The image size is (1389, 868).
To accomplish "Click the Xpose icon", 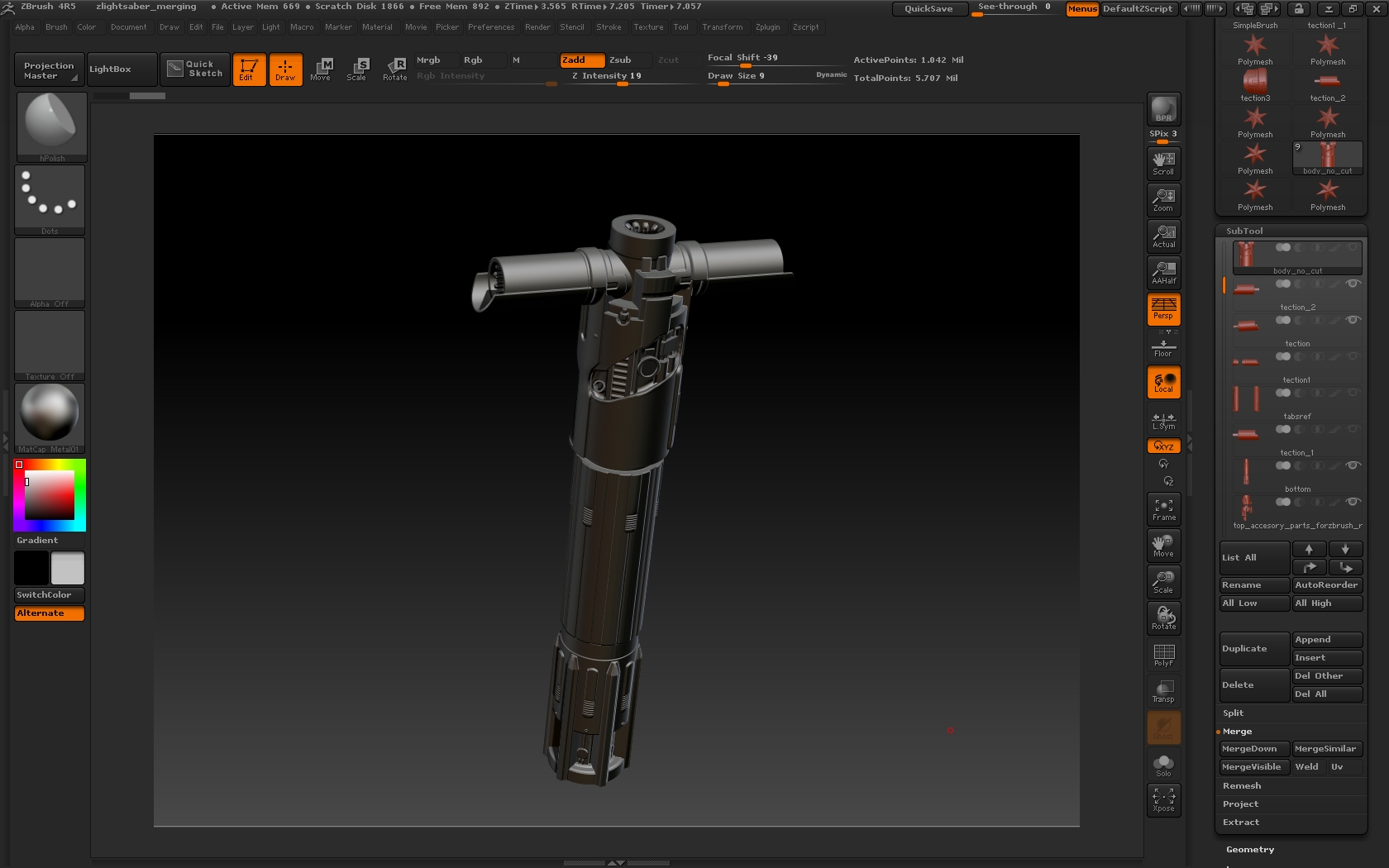I will point(1163,800).
